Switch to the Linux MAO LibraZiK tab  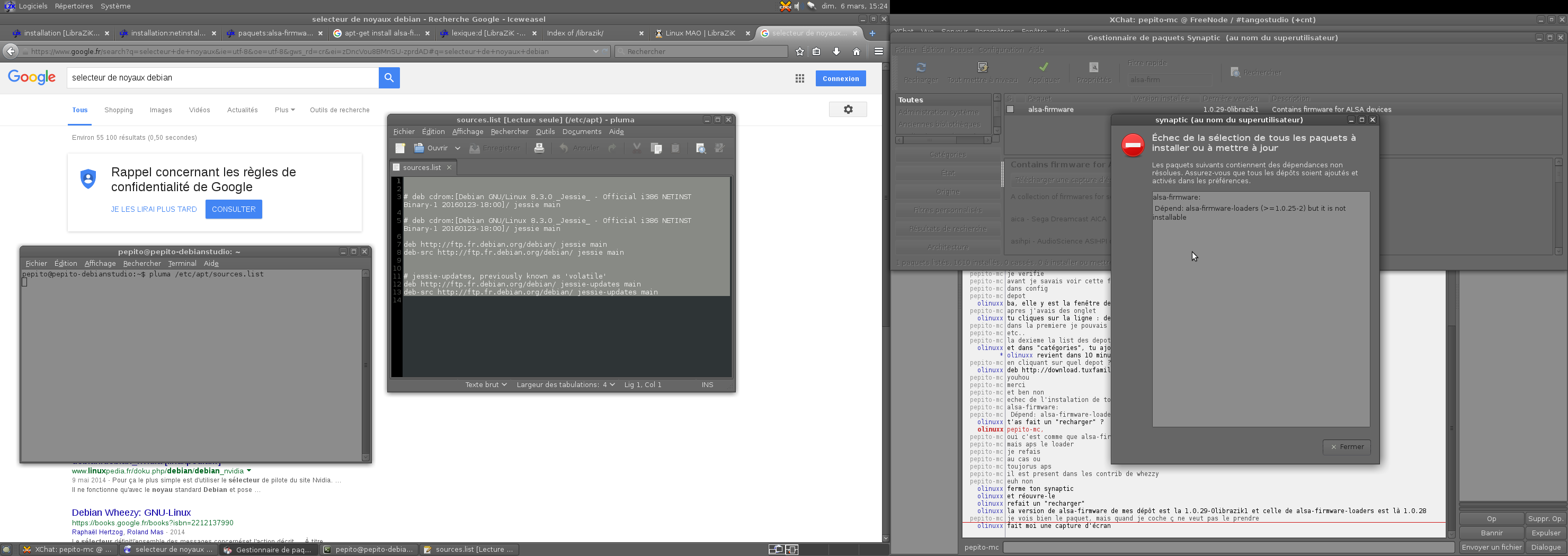[701, 33]
